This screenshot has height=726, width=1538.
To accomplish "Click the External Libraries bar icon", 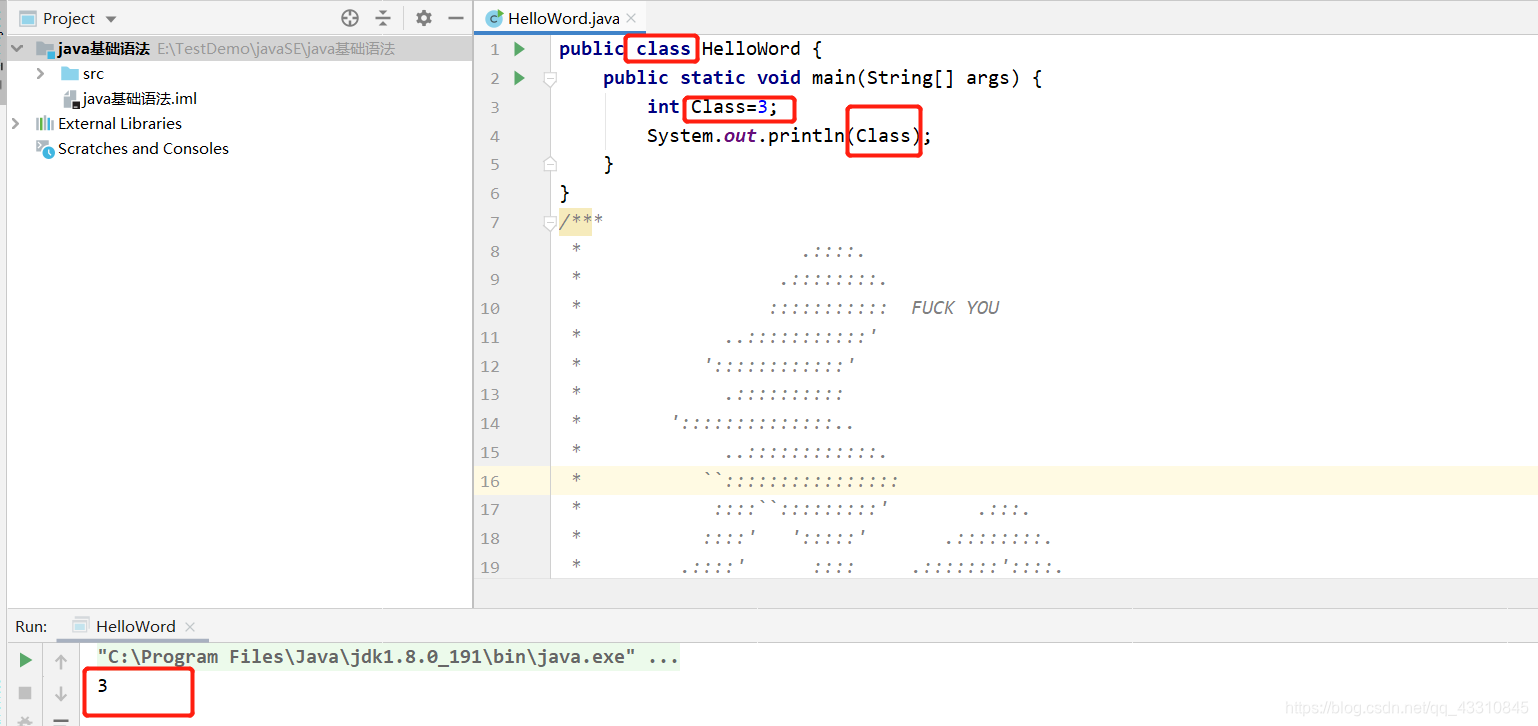I will (45, 124).
